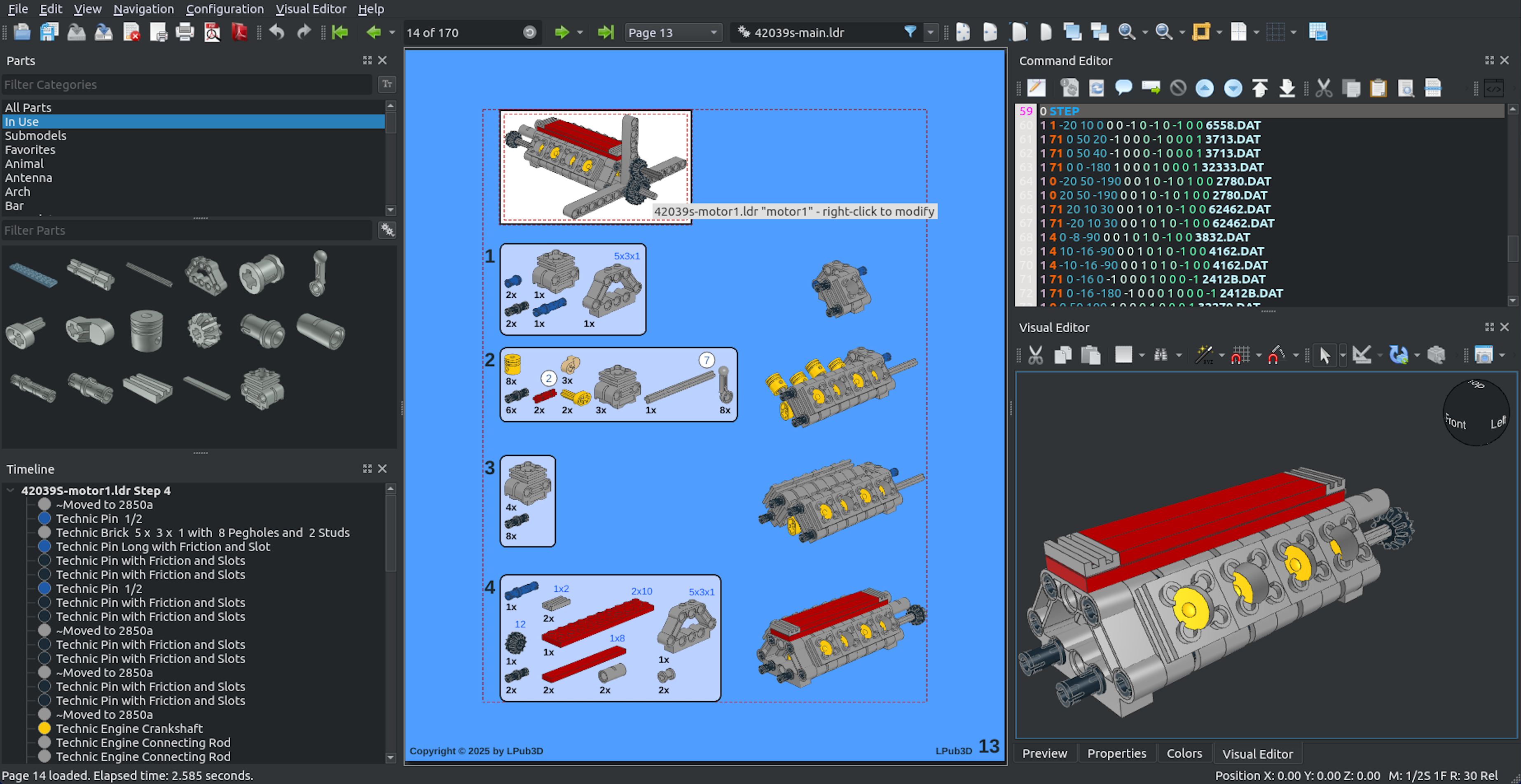This screenshot has height=784, width=1521.
Task: Click step 4 parts list box
Action: pyautogui.click(x=610, y=638)
